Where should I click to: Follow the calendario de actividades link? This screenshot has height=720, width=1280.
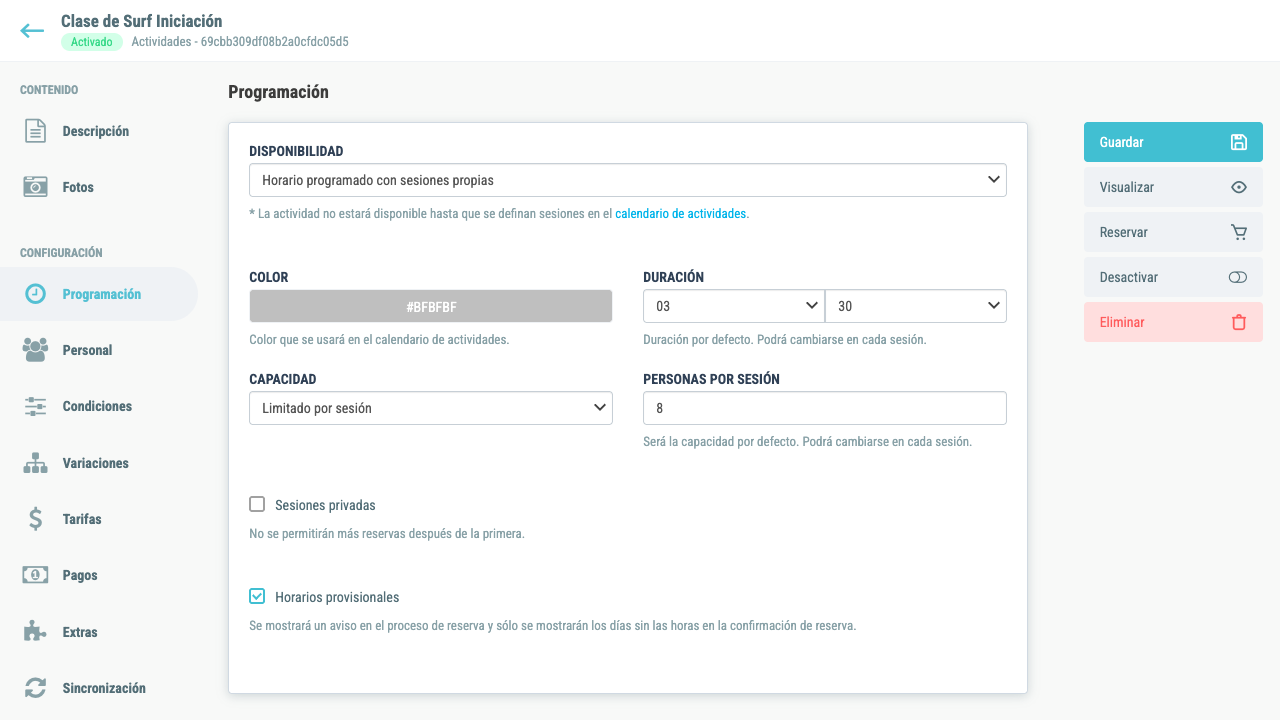pos(680,213)
